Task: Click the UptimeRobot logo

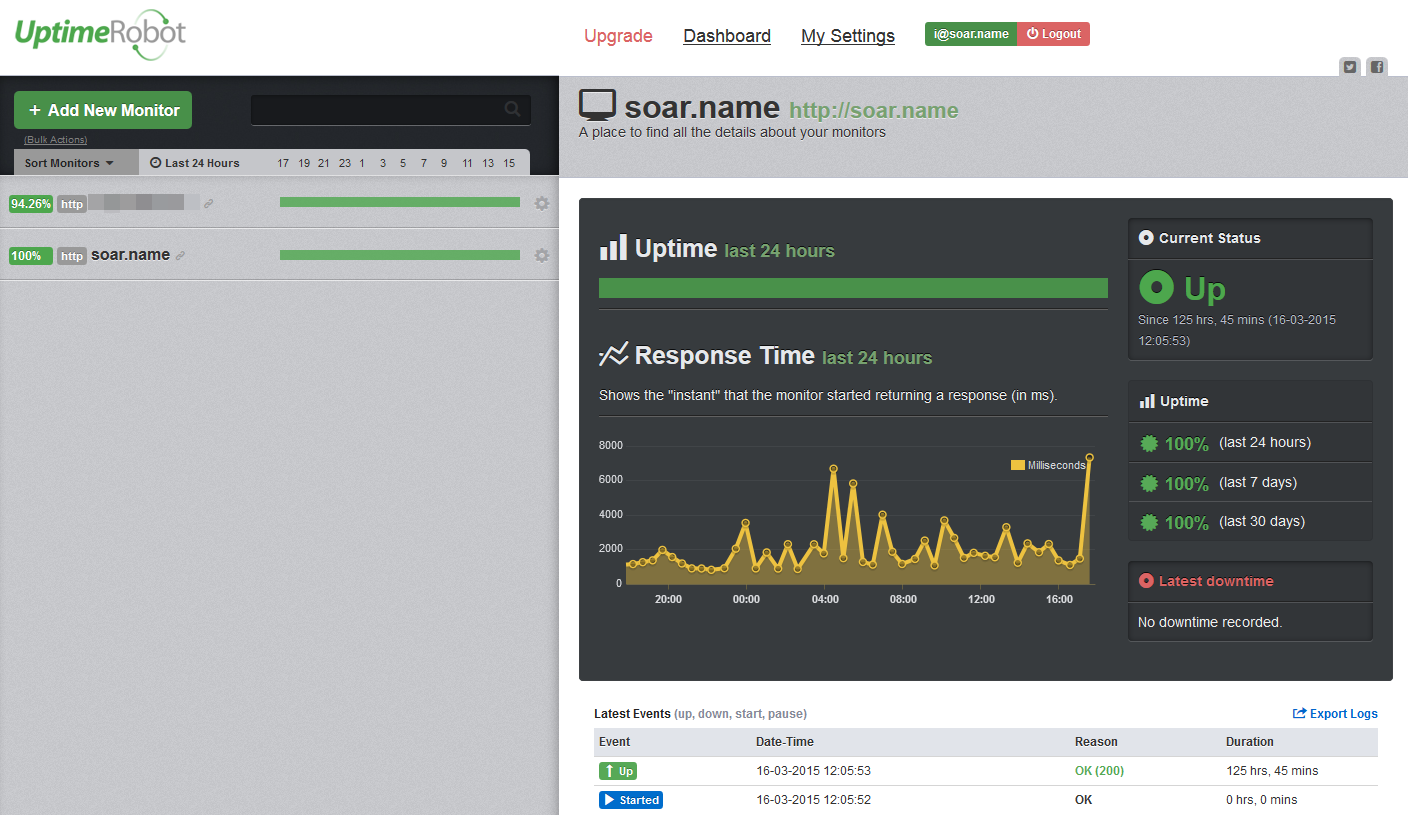Action: (x=100, y=33)
